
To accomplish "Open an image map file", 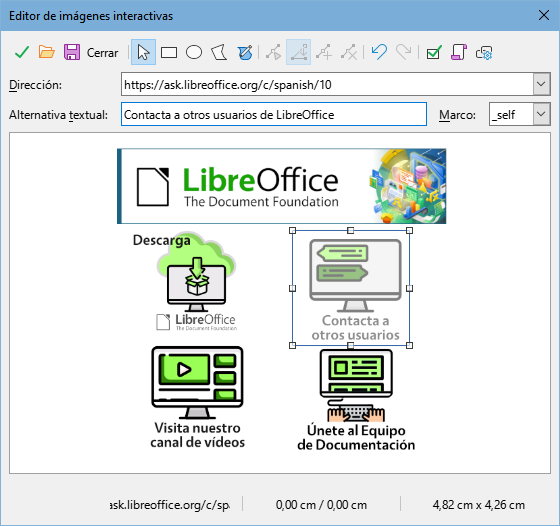I will pos(46,52).
